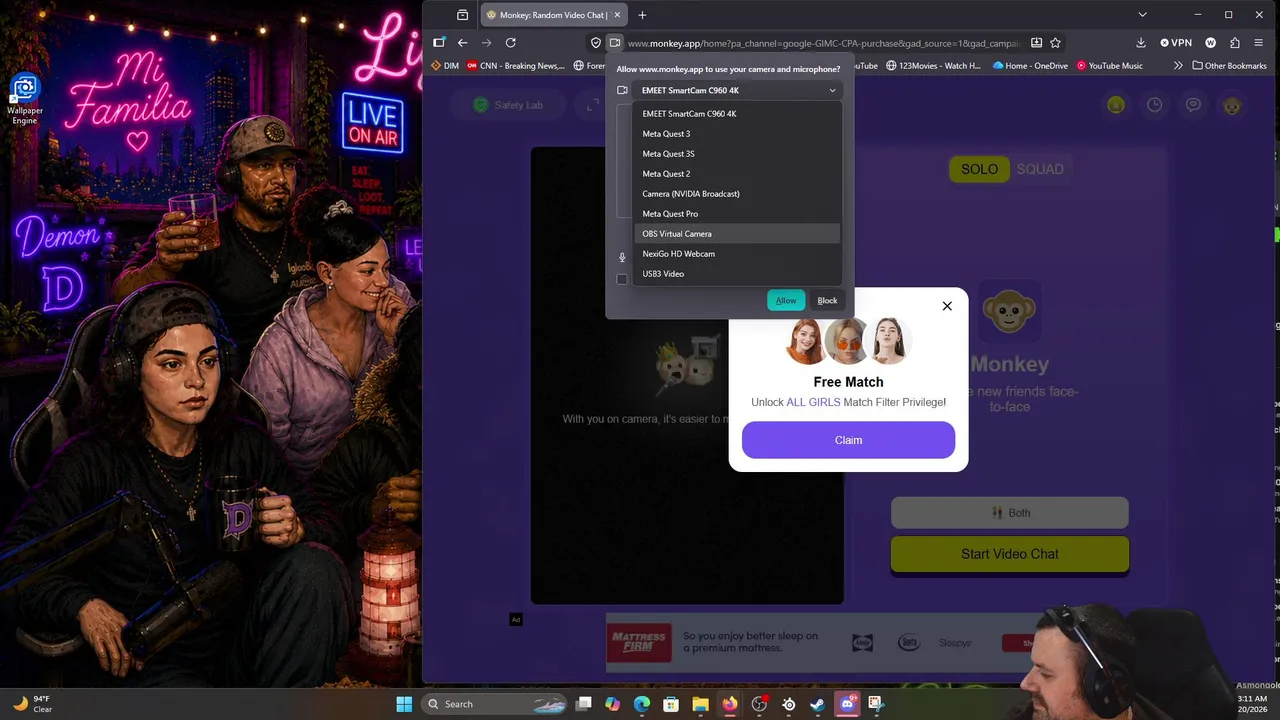
Task: Block camera and microphone access
Action: (827, 301)
